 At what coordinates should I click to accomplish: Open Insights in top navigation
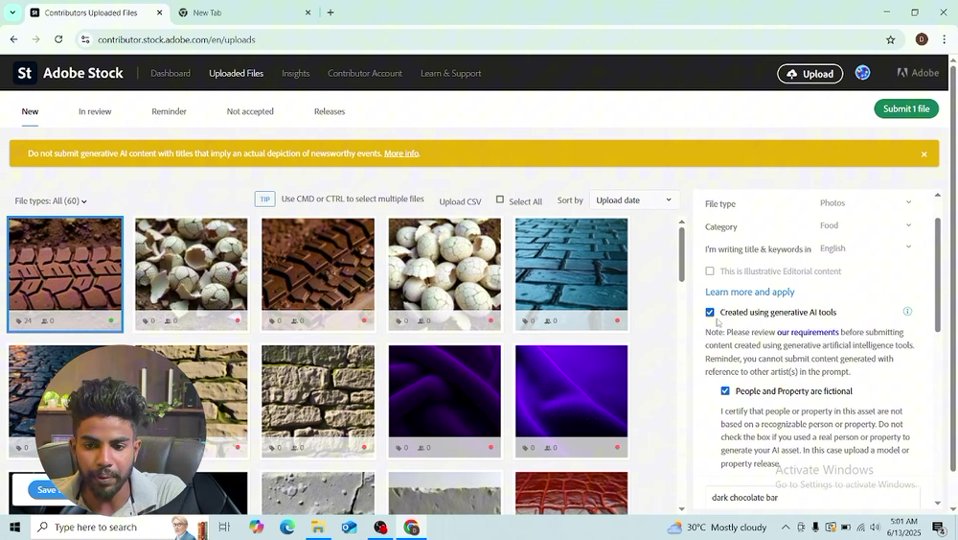tap(296, 73)
